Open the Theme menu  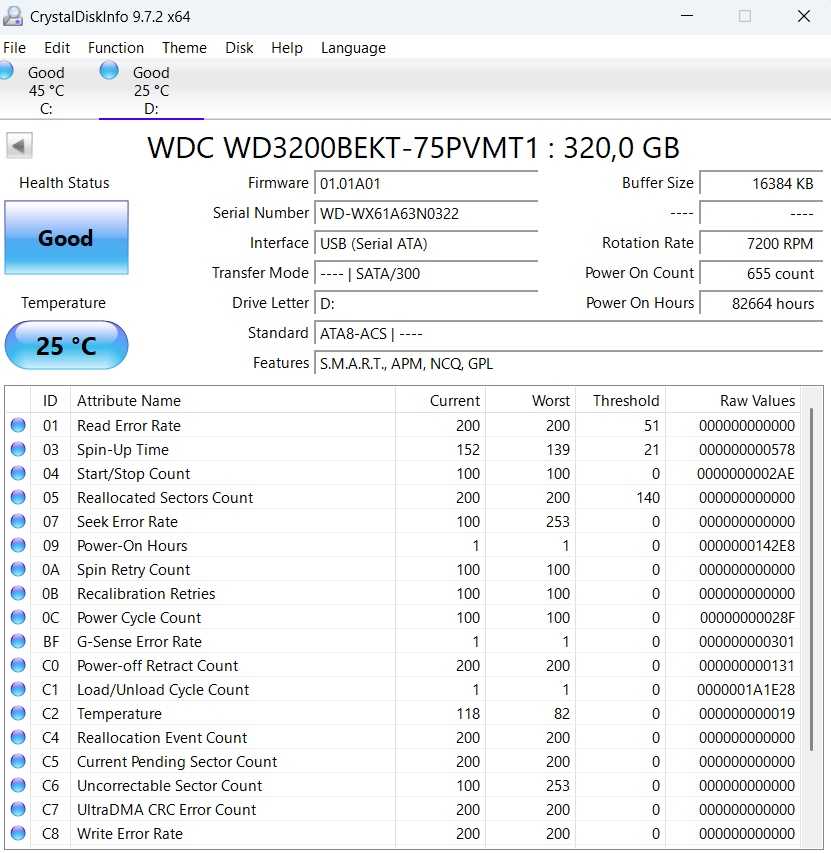pos(184,47)
